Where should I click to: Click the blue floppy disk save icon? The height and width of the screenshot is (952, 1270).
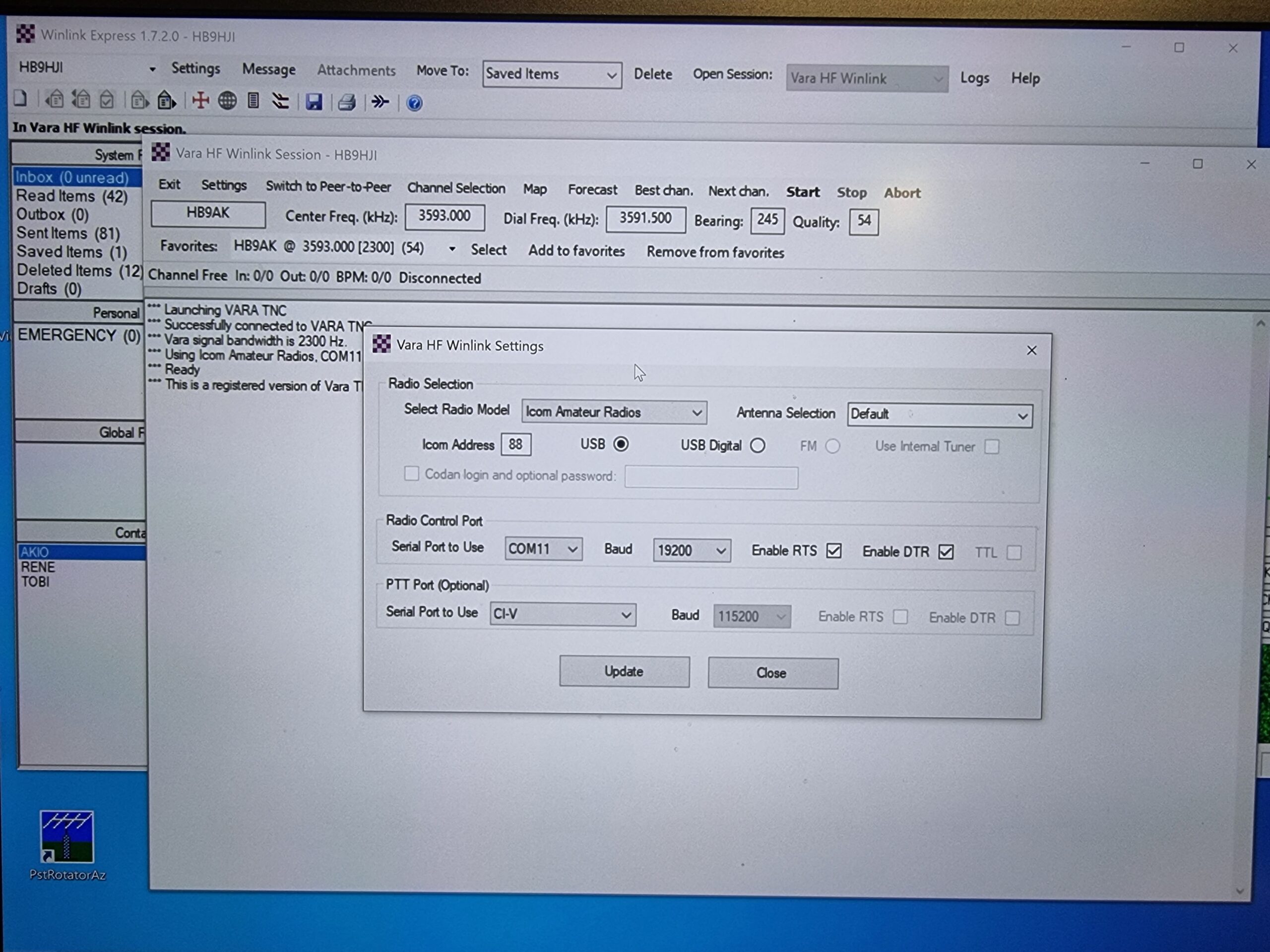tap(314, 102)
